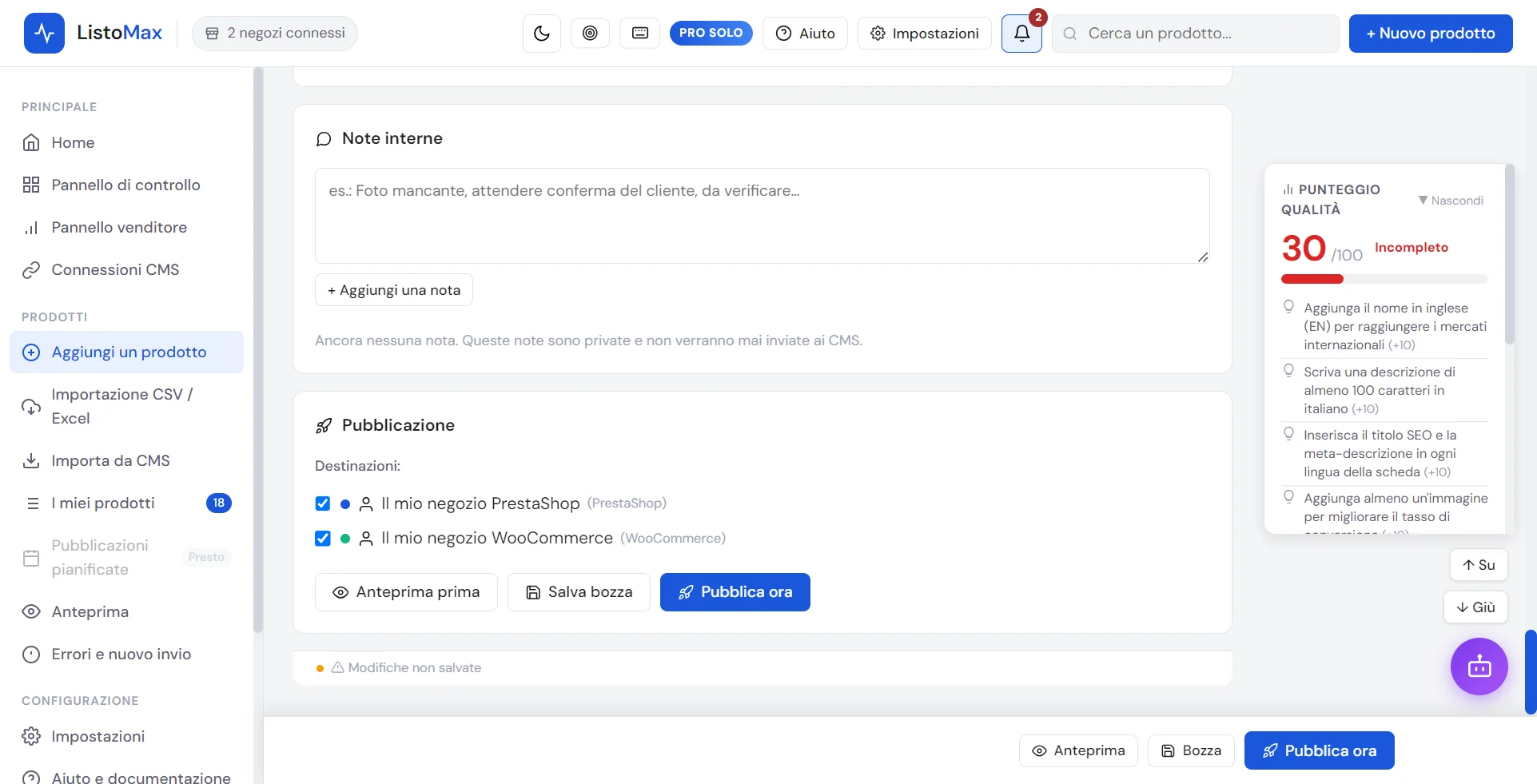Click Salva bozza button
1537x784 pixels.
(x=579, y=592)
